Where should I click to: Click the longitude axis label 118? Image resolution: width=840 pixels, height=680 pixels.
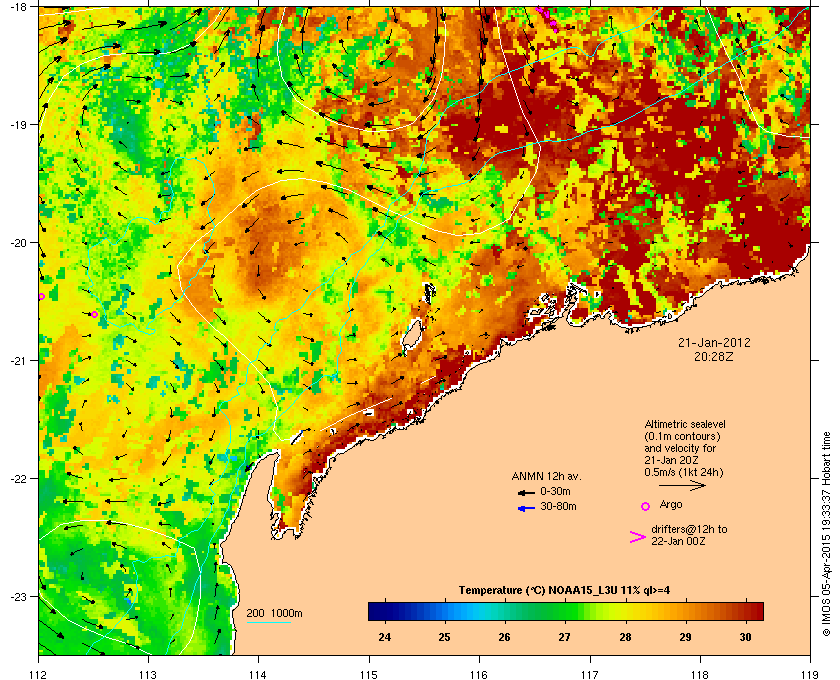pos(700,674)
